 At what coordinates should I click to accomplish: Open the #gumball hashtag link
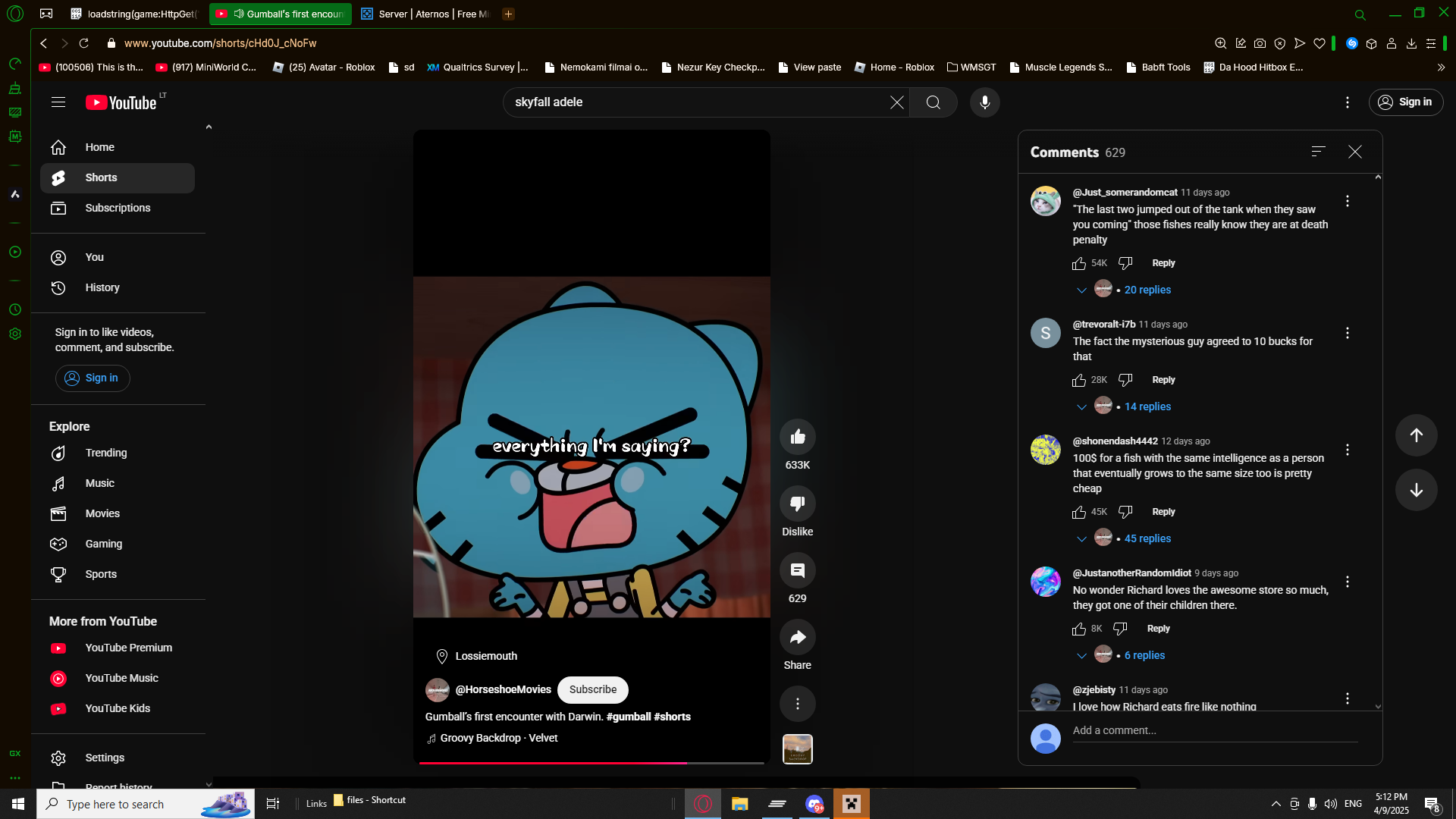pos(629,717)
